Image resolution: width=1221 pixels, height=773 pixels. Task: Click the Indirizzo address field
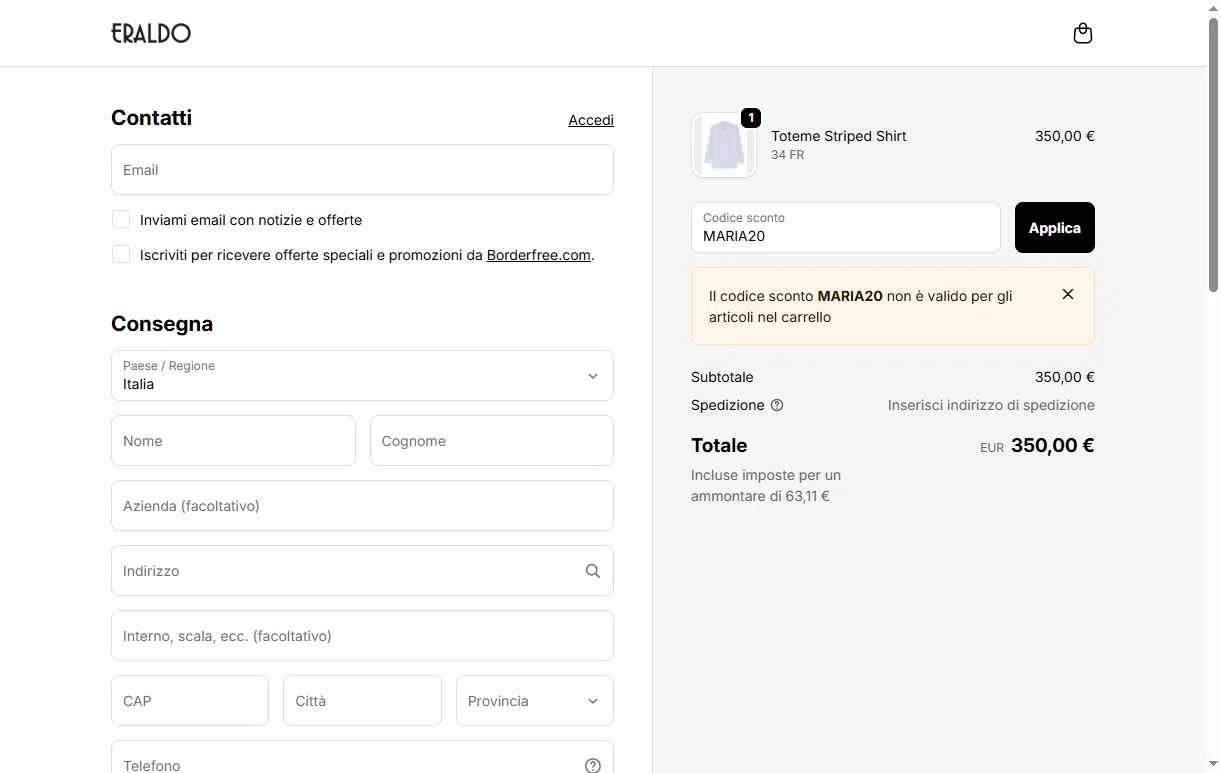(x=362, y=570)
